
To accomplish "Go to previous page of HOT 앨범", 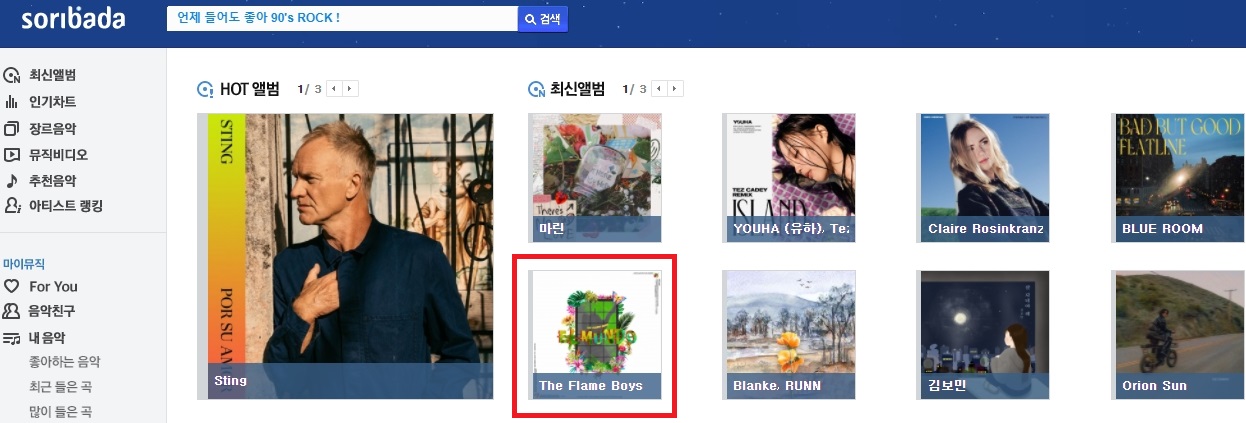I will (x=335, y=89).
